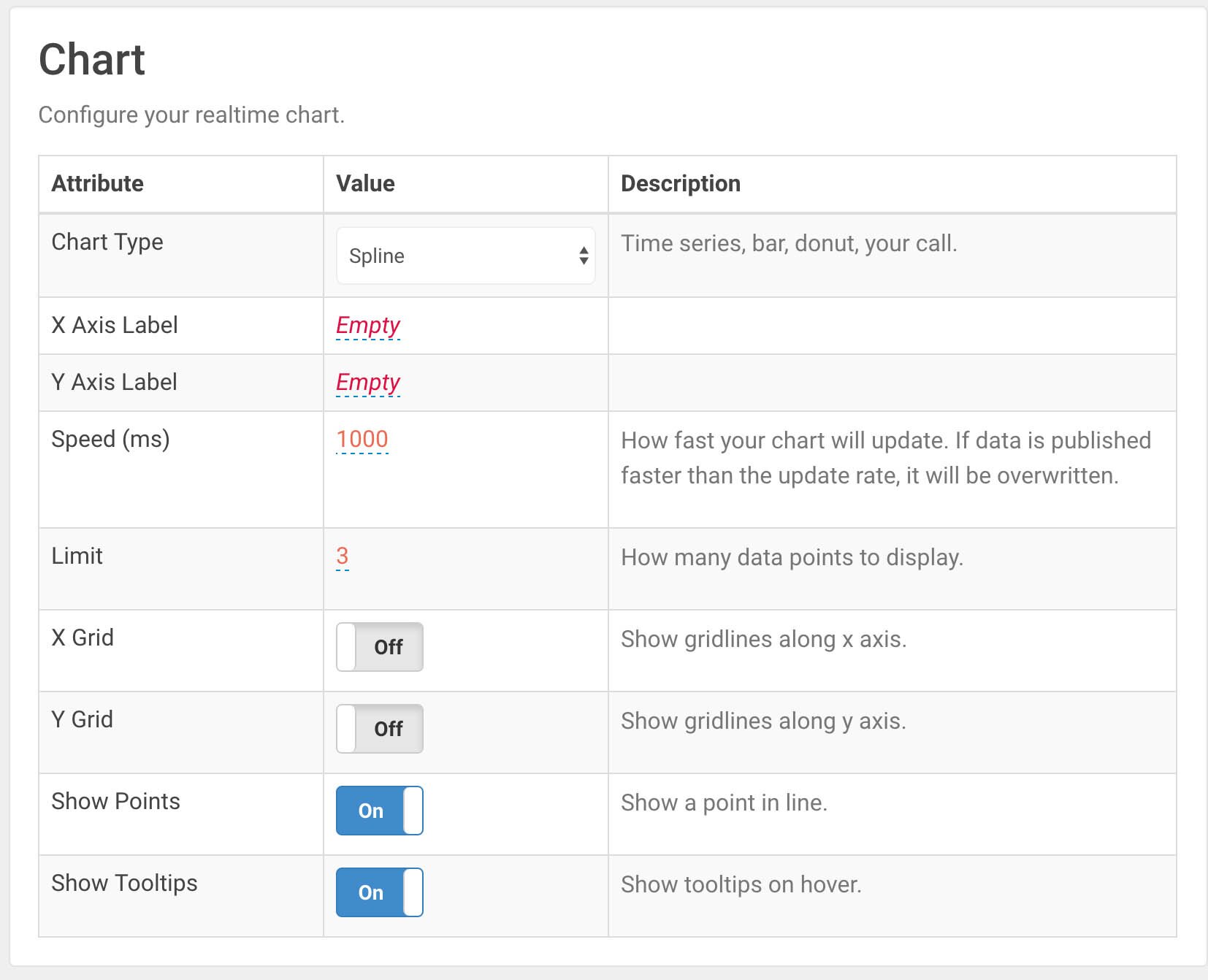Click 'How many data points to display' text
This screenshot has height=980, width=1208.
792,557
